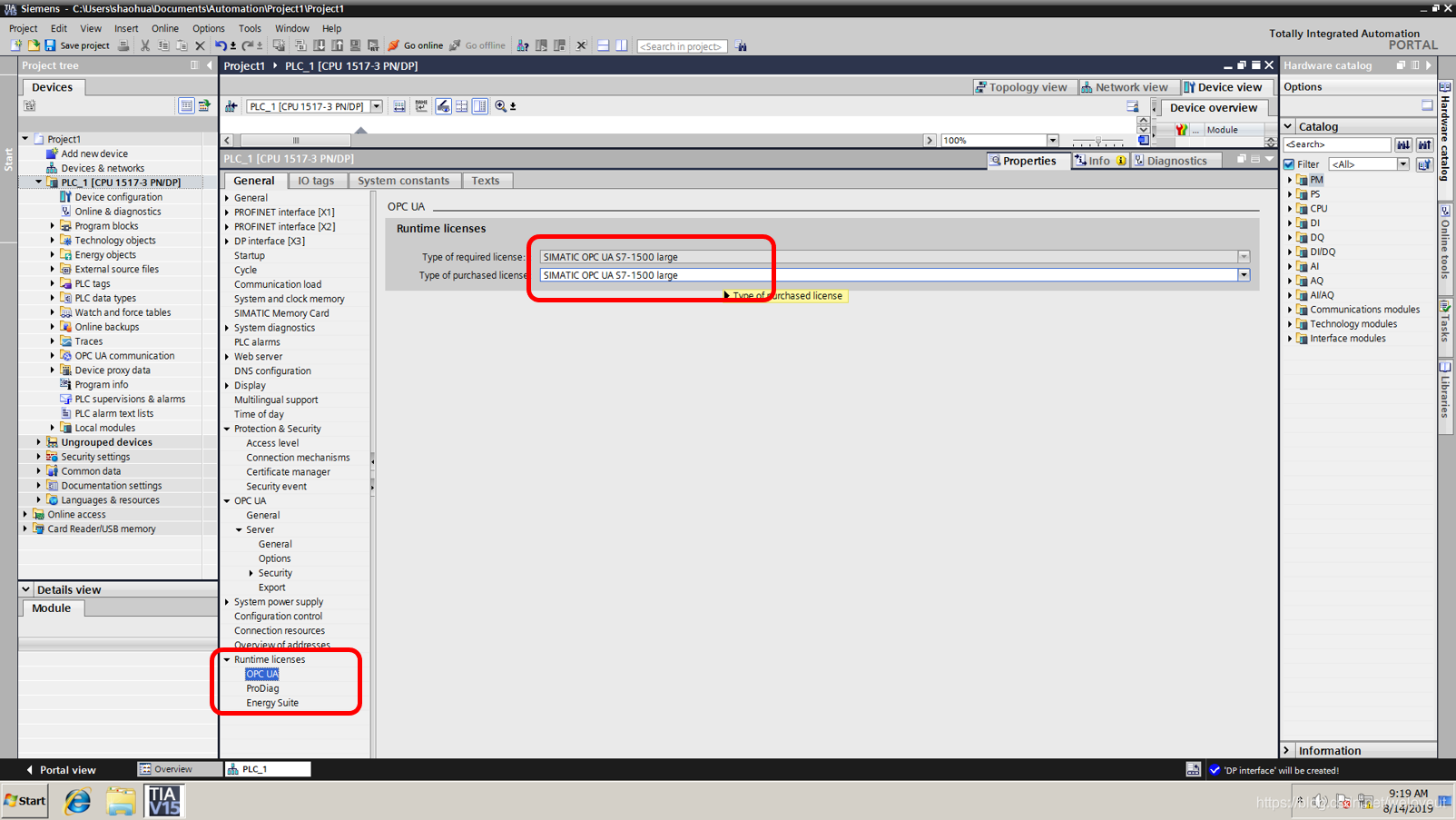Click the search up icon in Hardware catalog
Image resolution: width=1456 pixels, height=820 pixels.
click(x=1425, y=144)
